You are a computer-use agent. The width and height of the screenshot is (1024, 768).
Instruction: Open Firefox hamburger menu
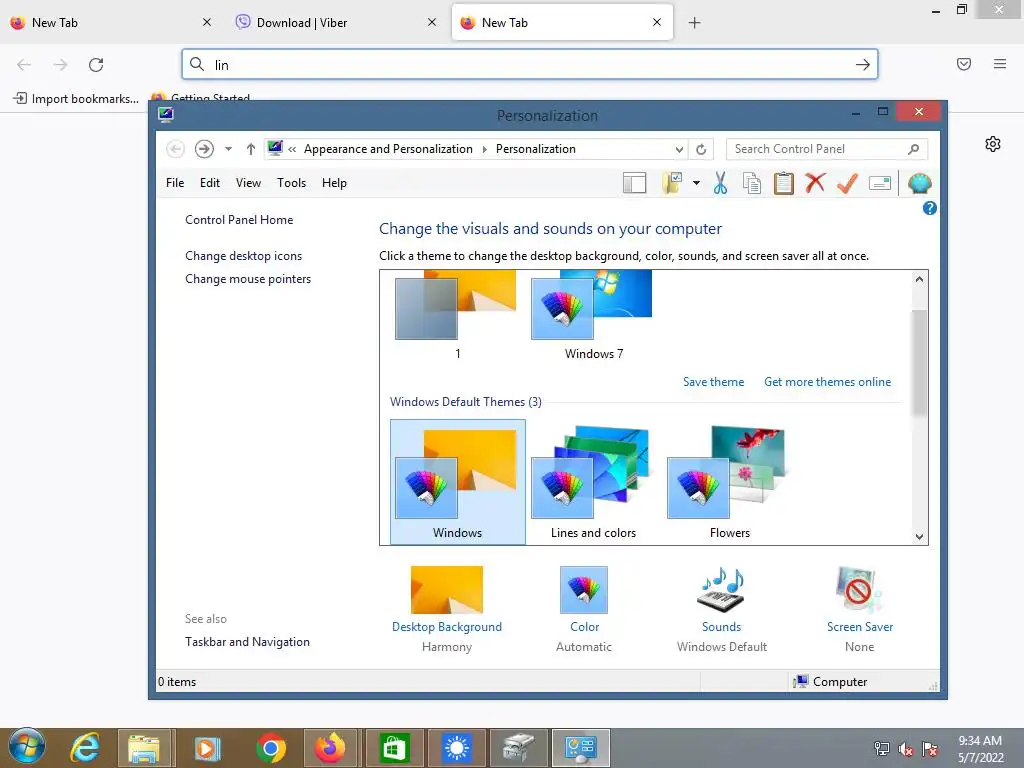point(1000,64)
